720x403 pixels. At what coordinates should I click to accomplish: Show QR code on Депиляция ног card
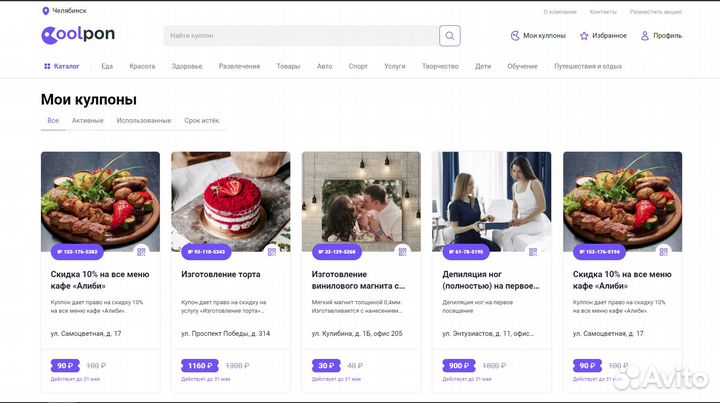(x=533, y=252)
